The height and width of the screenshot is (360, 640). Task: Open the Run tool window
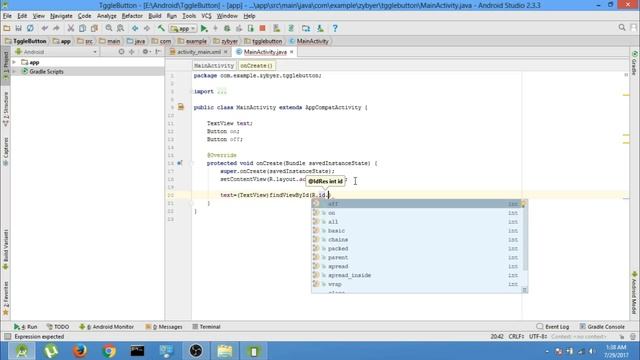pos(26,327)
